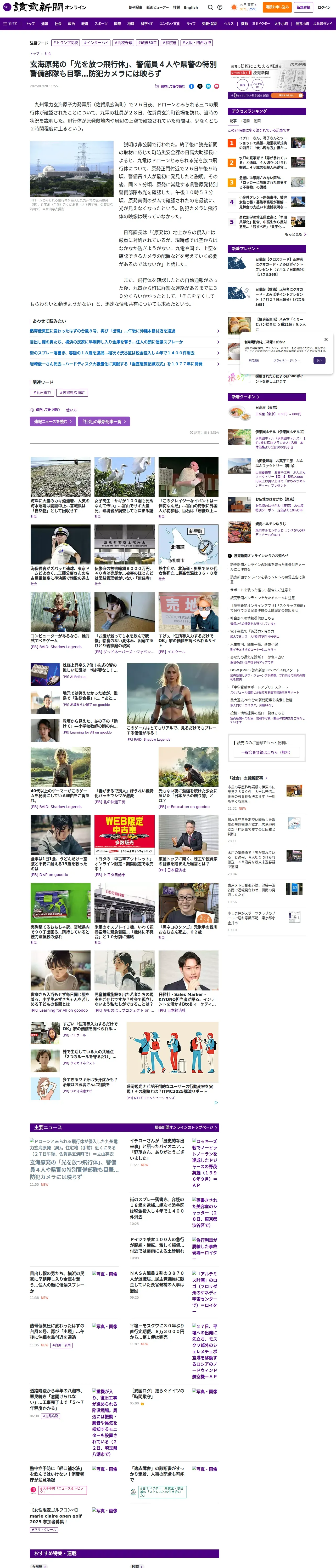
Task: Share via Hatena bookmark icon
Action: click(208, 87)
